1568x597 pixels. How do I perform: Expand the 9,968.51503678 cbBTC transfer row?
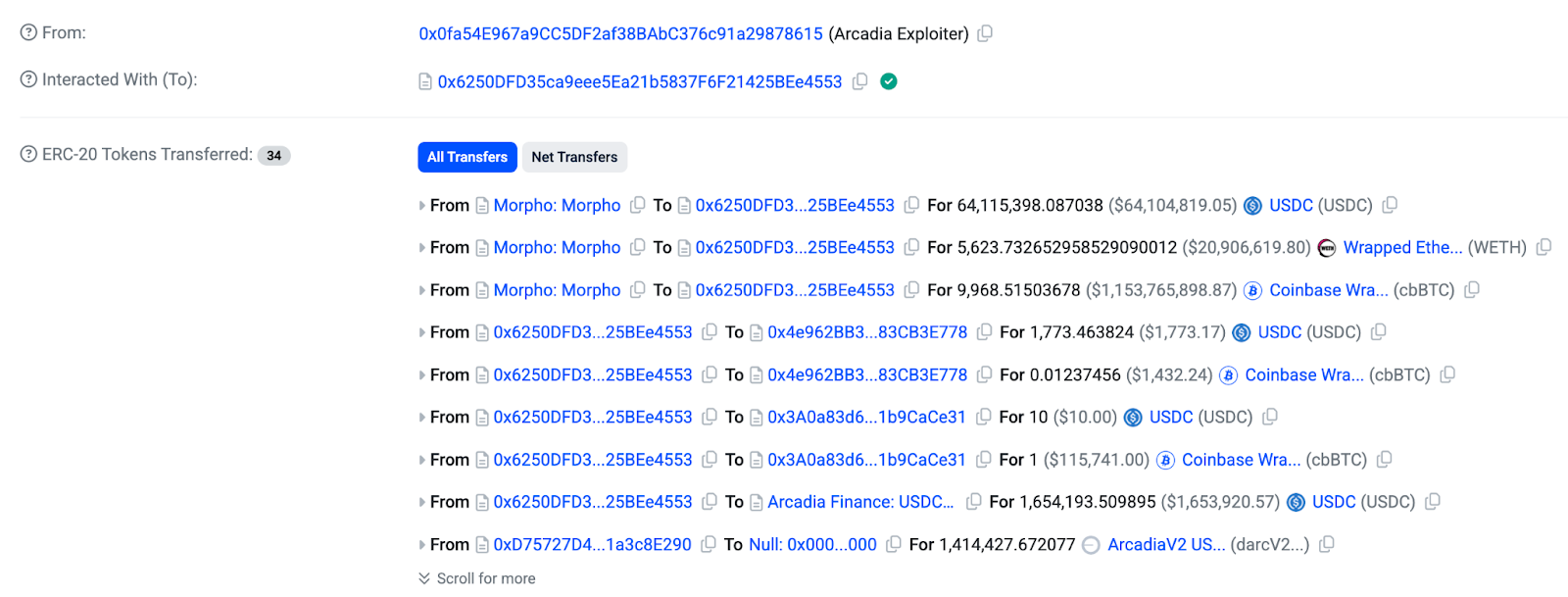coord(422,290)
